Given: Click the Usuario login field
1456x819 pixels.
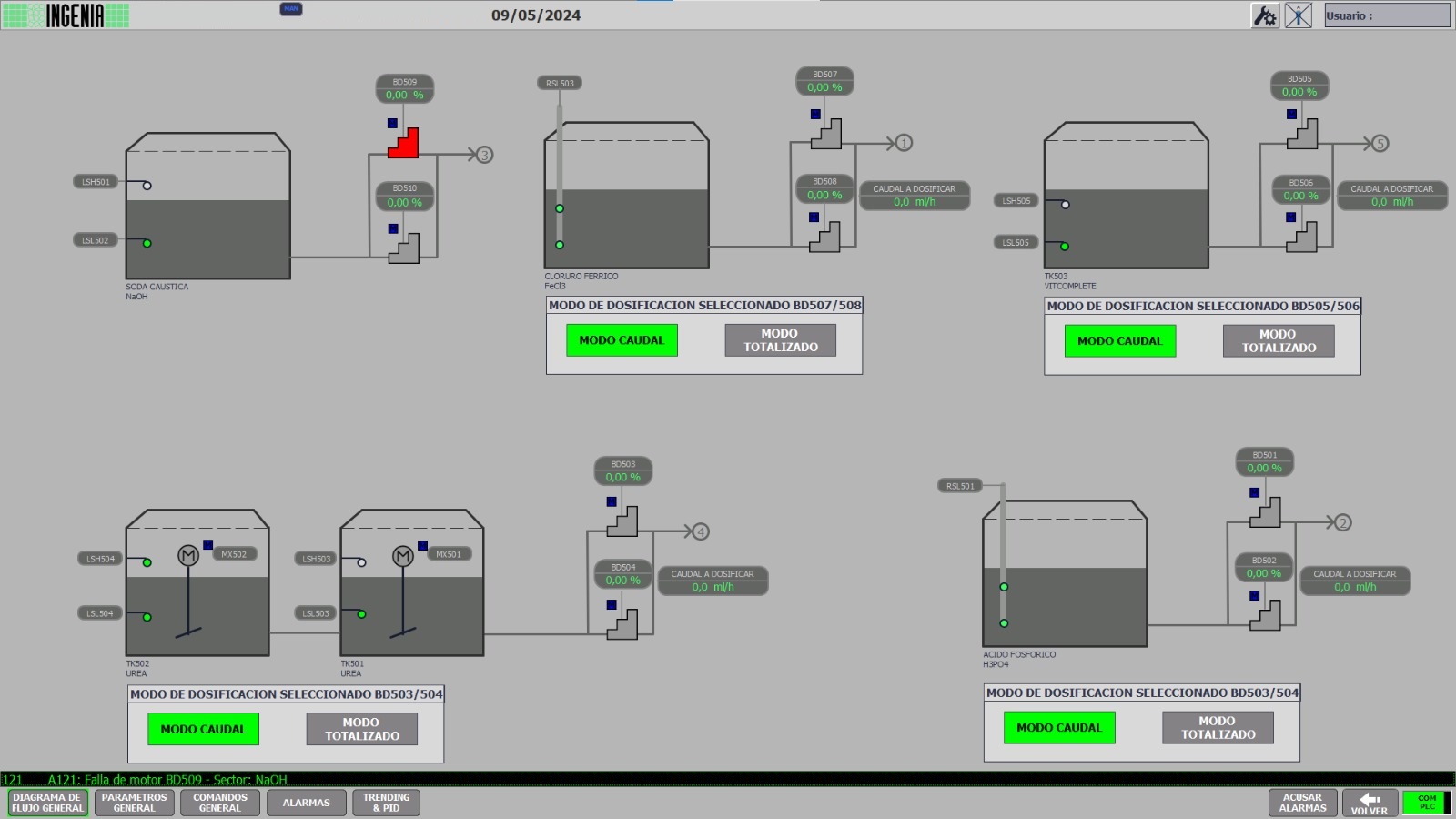Looking at the screenshot, I should (x=1387, y=15).
